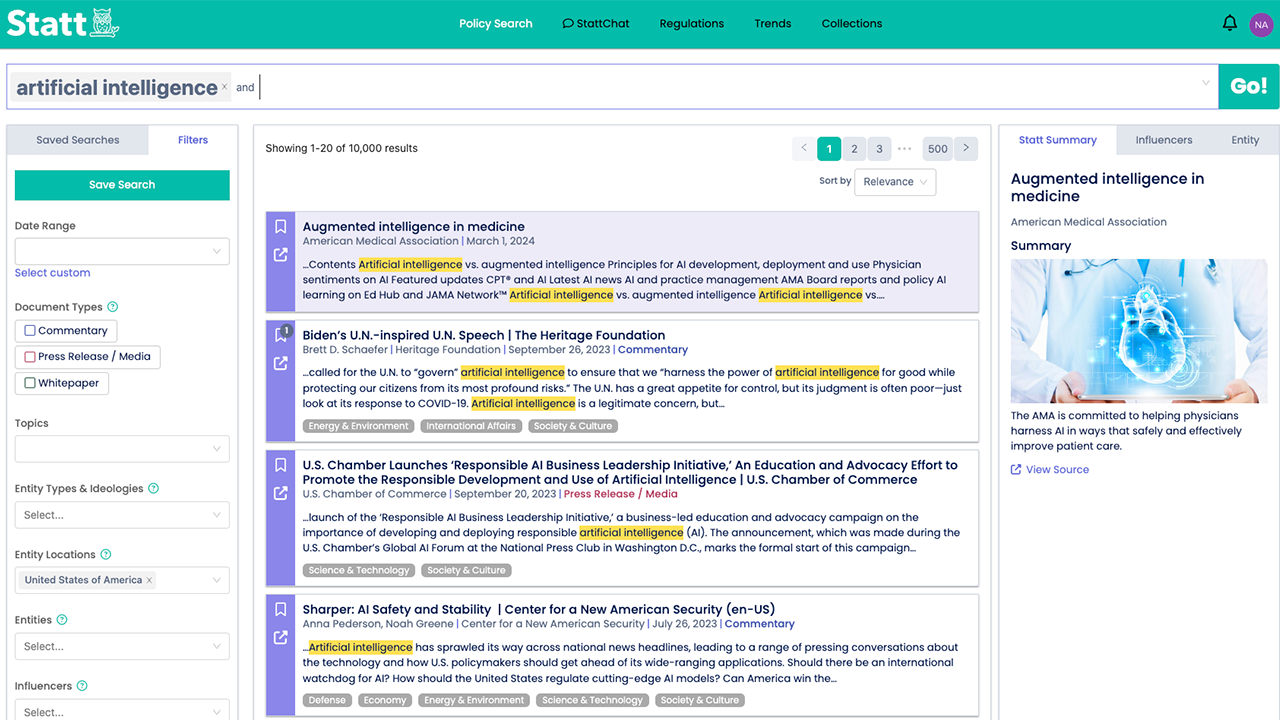1280x720 pixels.
Task: Tick the Whitepaper document type checkbox
Action: click(30, 383)
